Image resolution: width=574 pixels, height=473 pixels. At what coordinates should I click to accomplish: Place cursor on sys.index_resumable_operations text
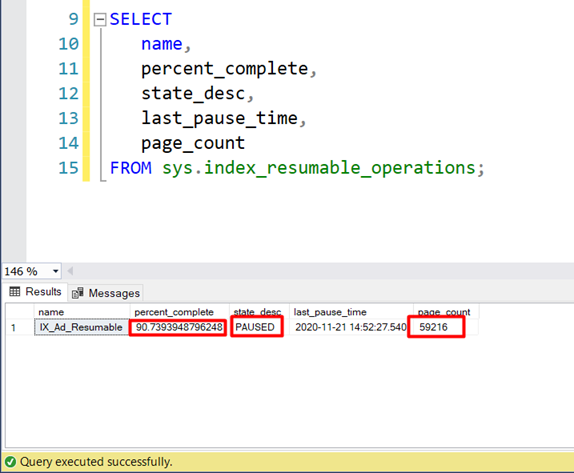[318, 168]
